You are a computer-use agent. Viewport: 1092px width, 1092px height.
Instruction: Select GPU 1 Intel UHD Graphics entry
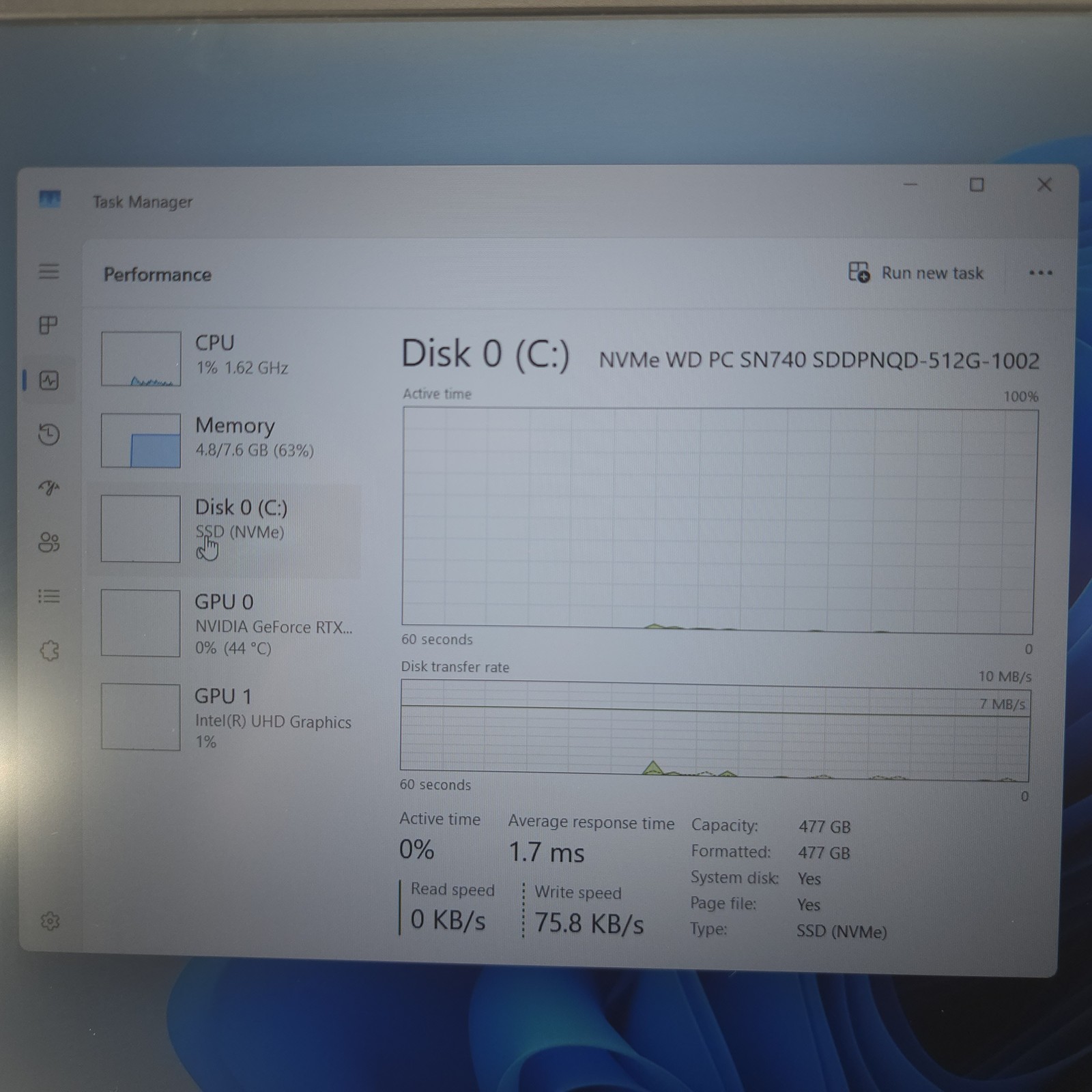(225, 717)
